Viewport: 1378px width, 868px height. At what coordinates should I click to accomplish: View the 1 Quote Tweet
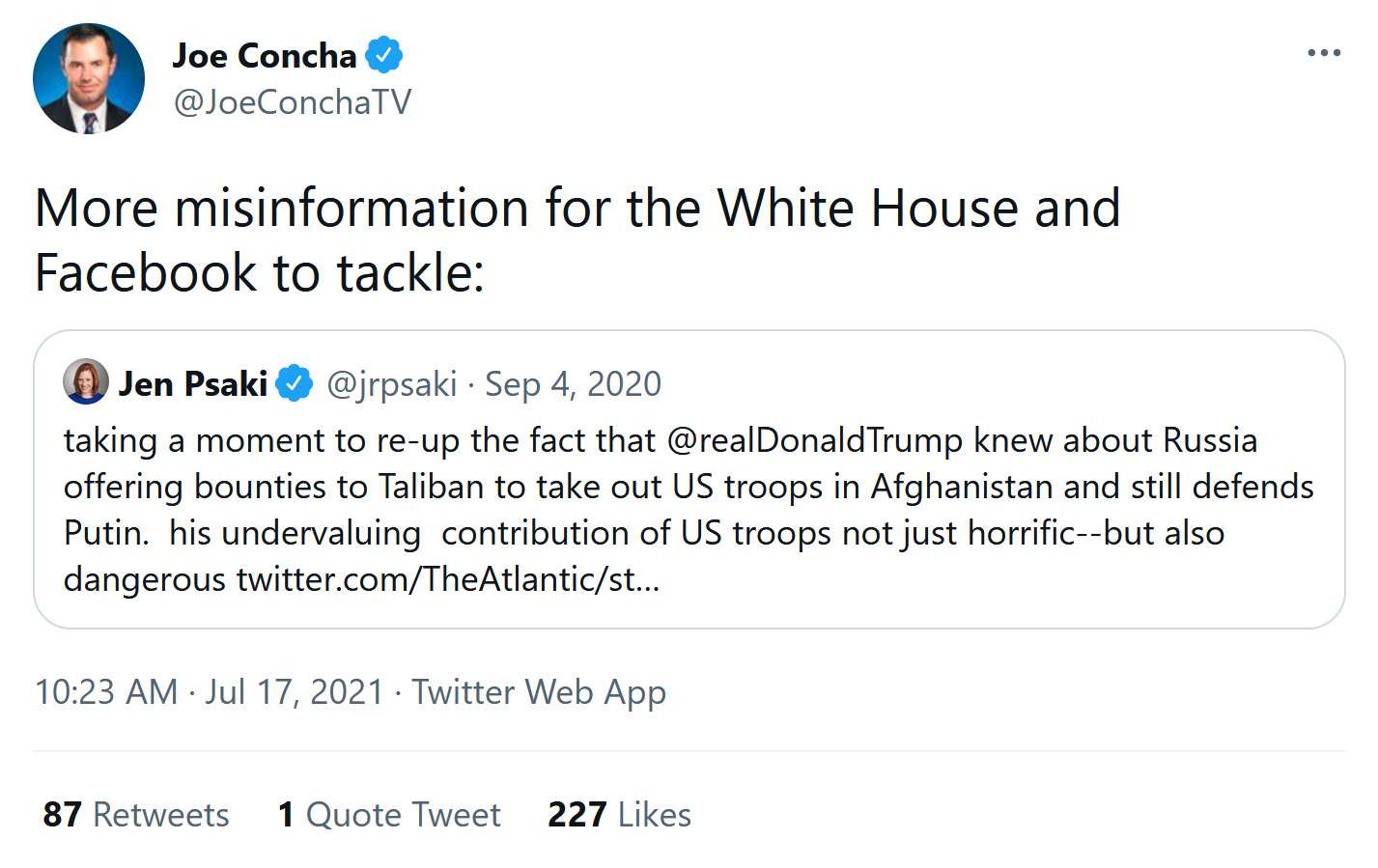coord(386,814)
